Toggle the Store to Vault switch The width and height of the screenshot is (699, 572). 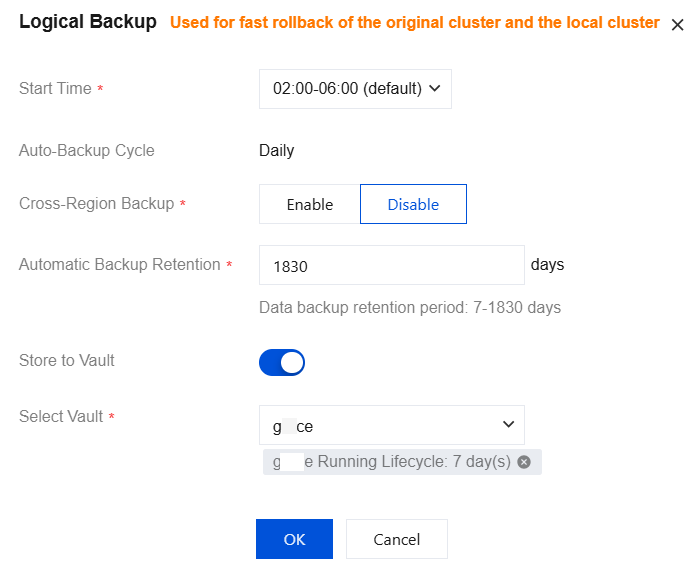282,362
